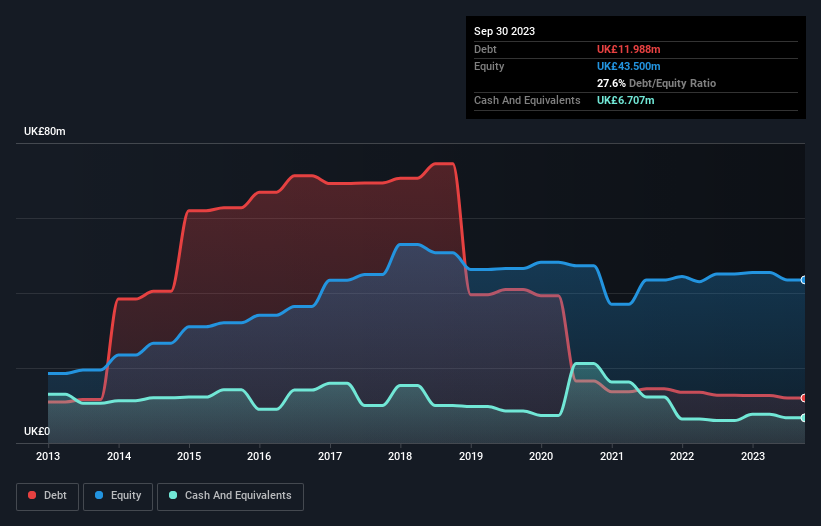The image size is (821, 526).
Task: Click the UK£0 y-axis label
Action: click(37, 431)
